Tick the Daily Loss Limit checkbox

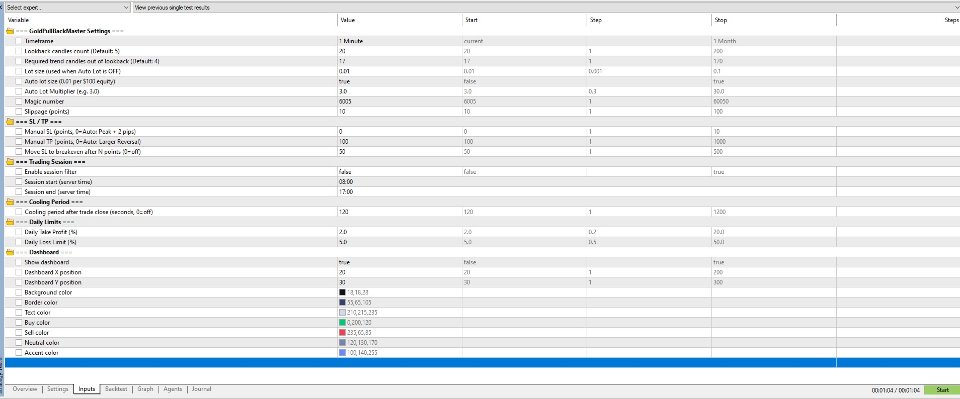point(19,242)
